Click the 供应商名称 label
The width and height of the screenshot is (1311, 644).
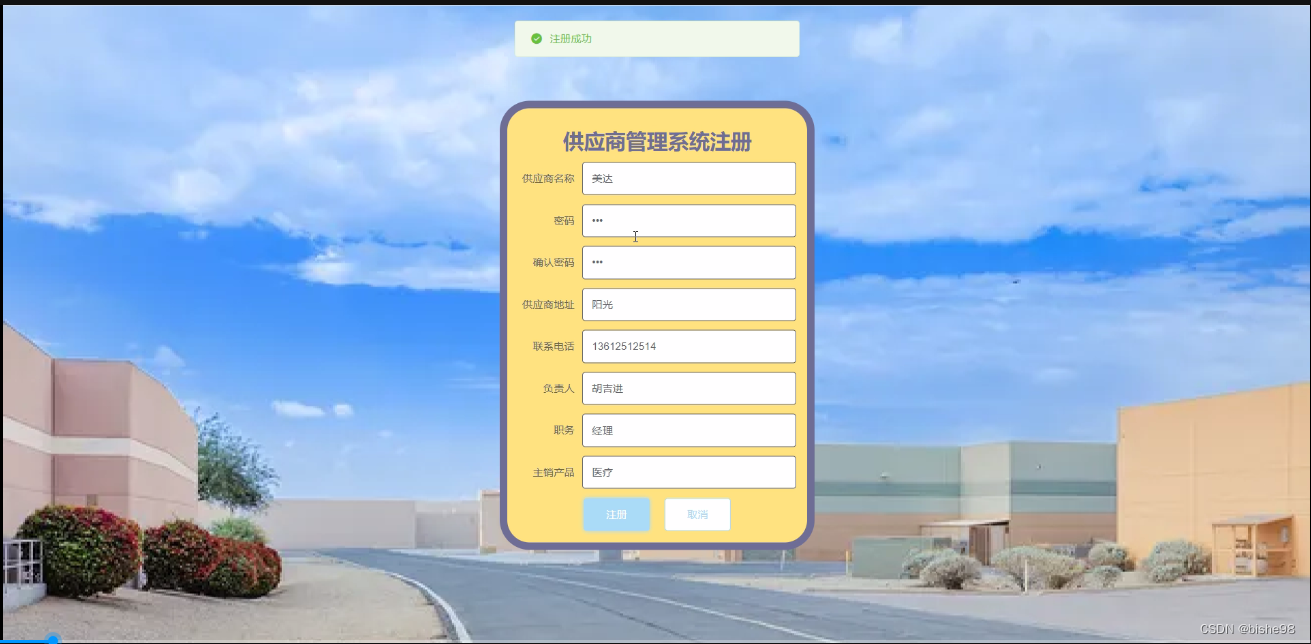coord(548,179)
